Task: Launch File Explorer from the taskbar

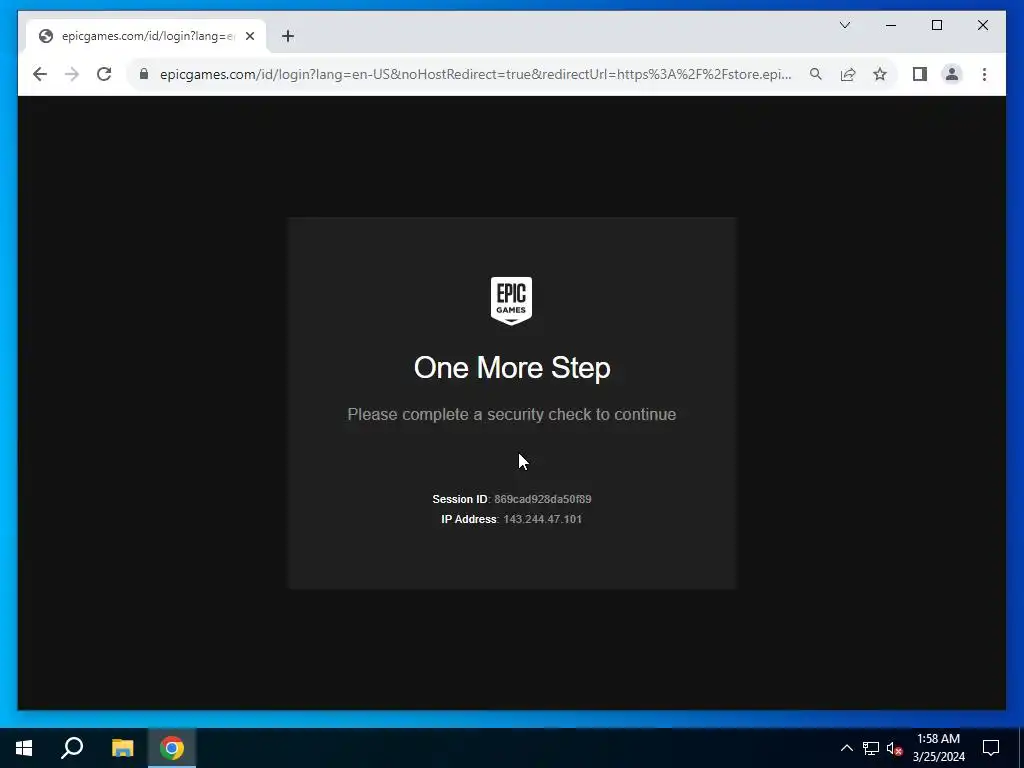Action: pyautogui.click(x=122, y=748)
